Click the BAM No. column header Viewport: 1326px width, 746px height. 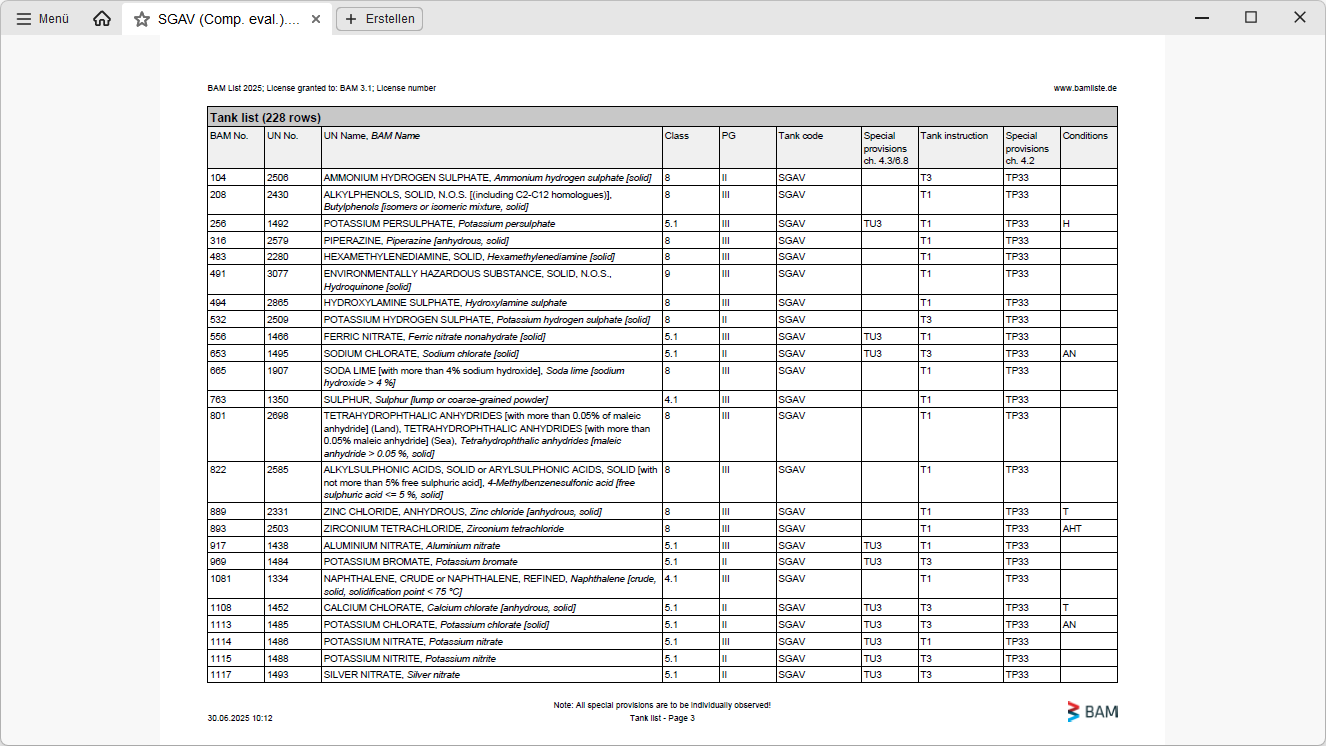coord(229,136)
